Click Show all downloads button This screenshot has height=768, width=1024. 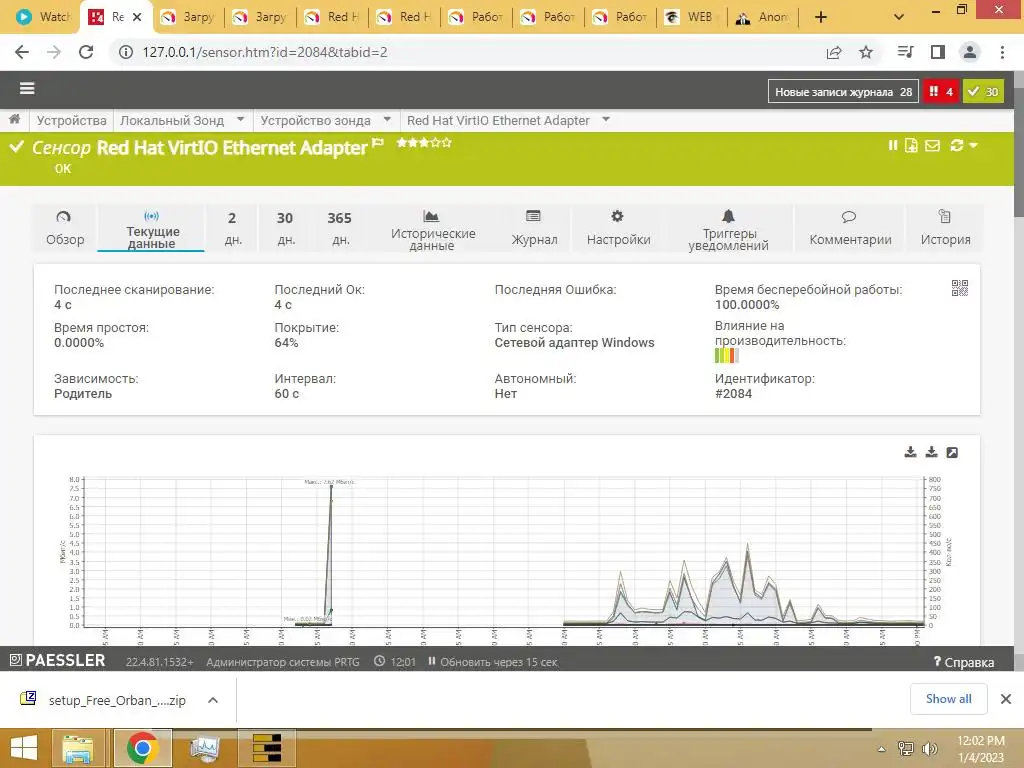[x=948, y=699]
